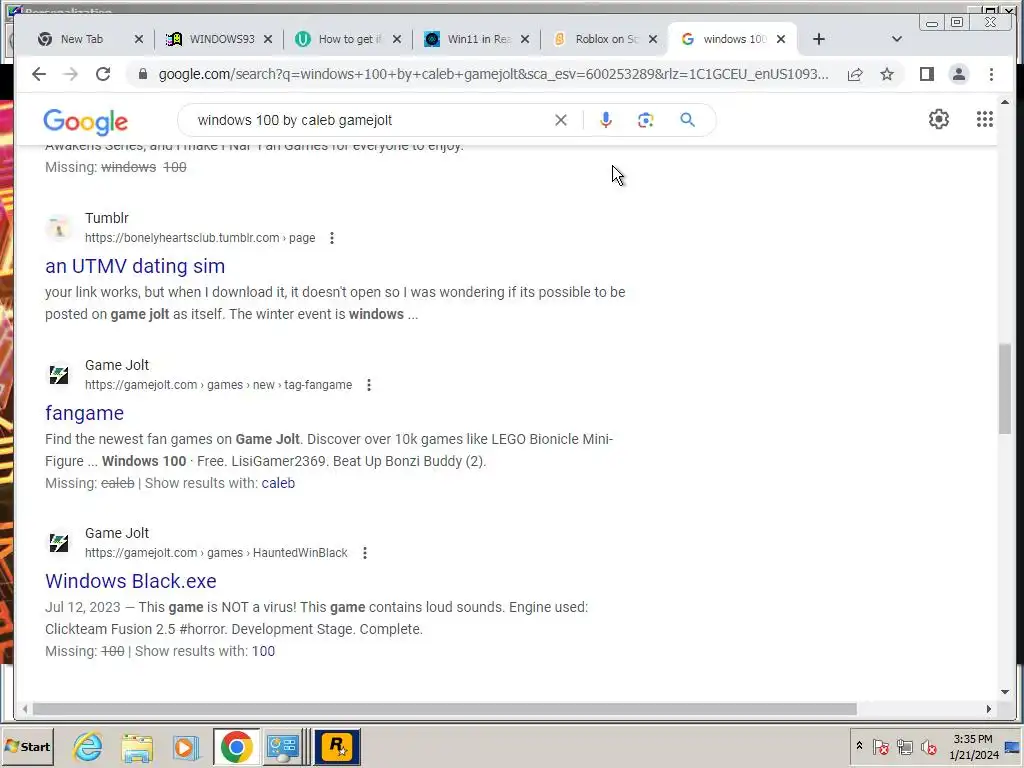Show results with '100' link
The image size is (1024, 768).
pos(263,651)
